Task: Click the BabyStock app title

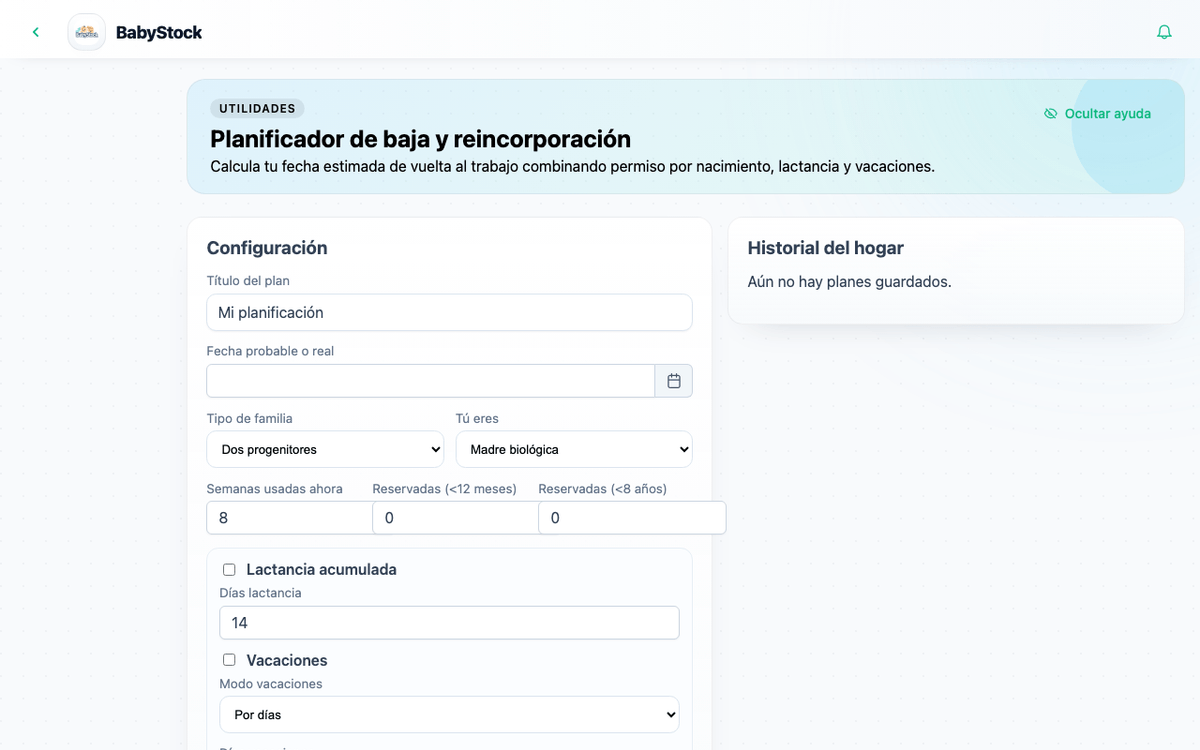Action: click(x=159, y=32)
